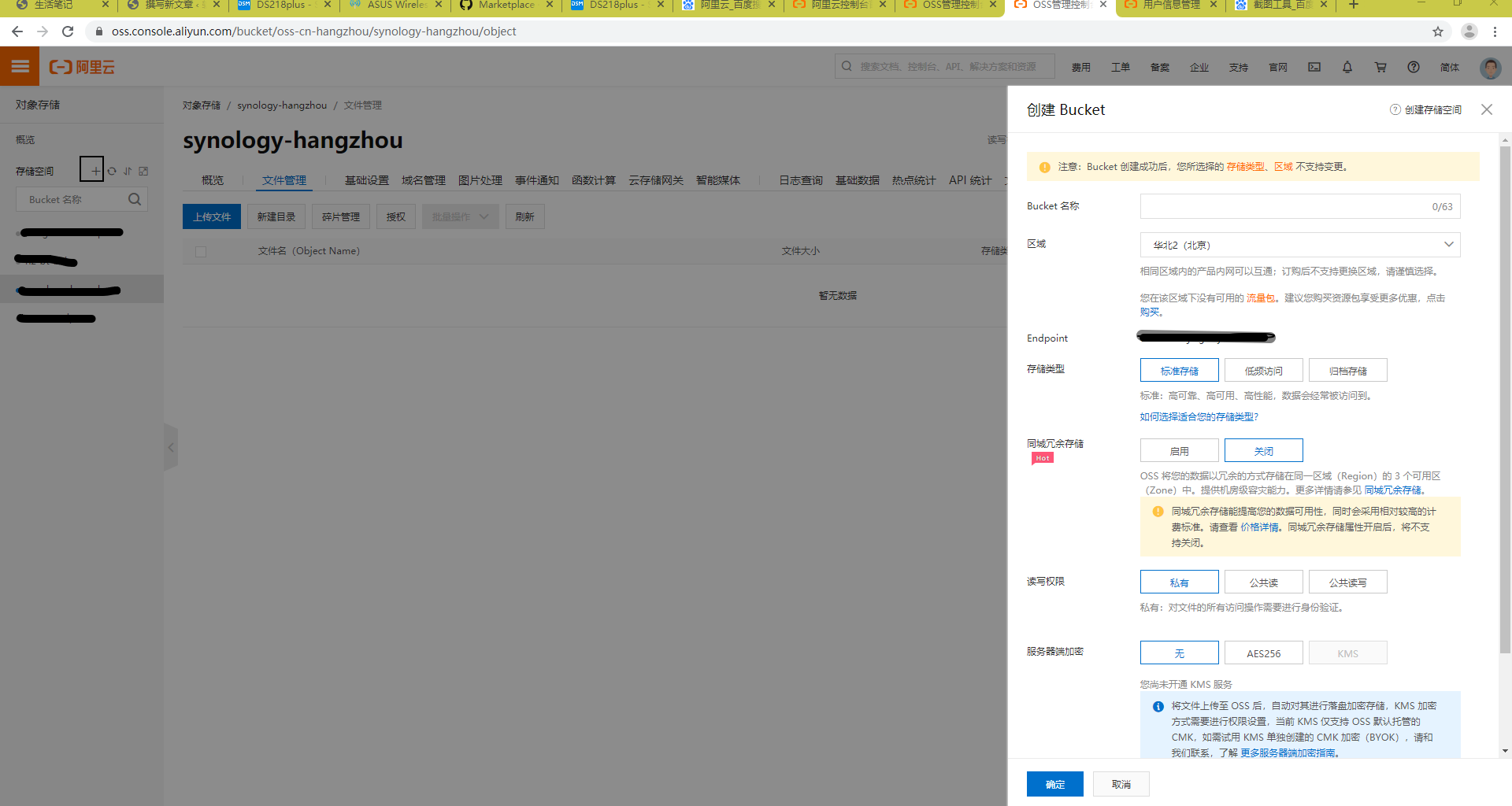Viewport: 1512px width, 806px height.
Task: Expand the 区域 region dropdown
Action: pyautogui.click(x=1299, y=245)
